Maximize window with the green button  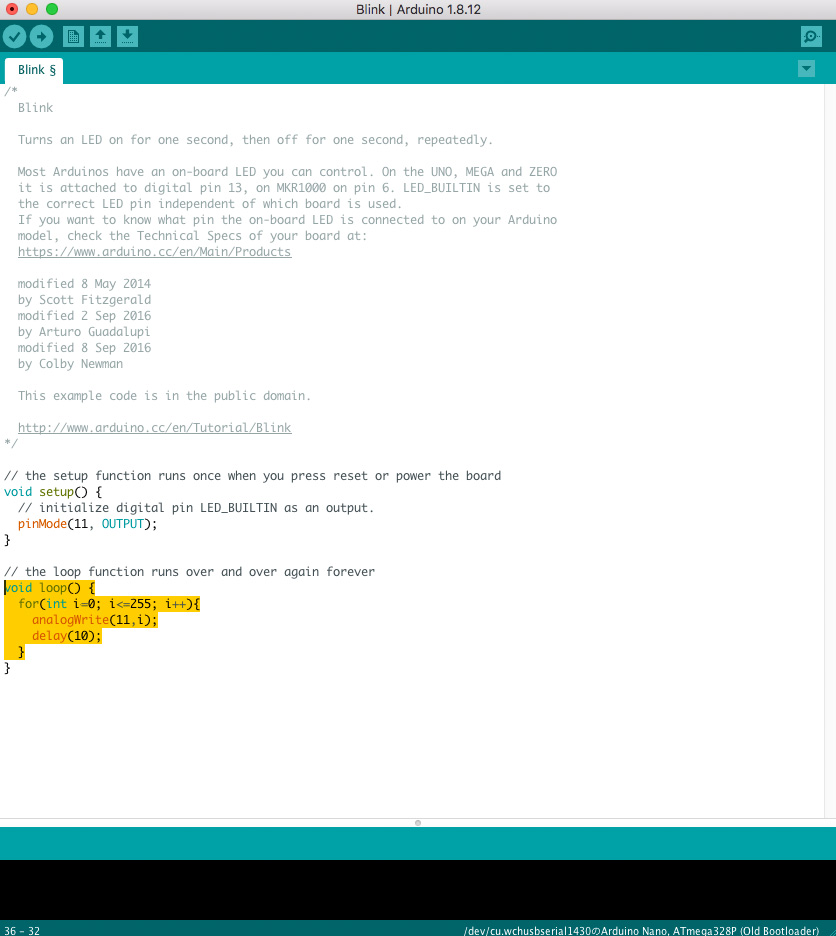coord(52,9)
